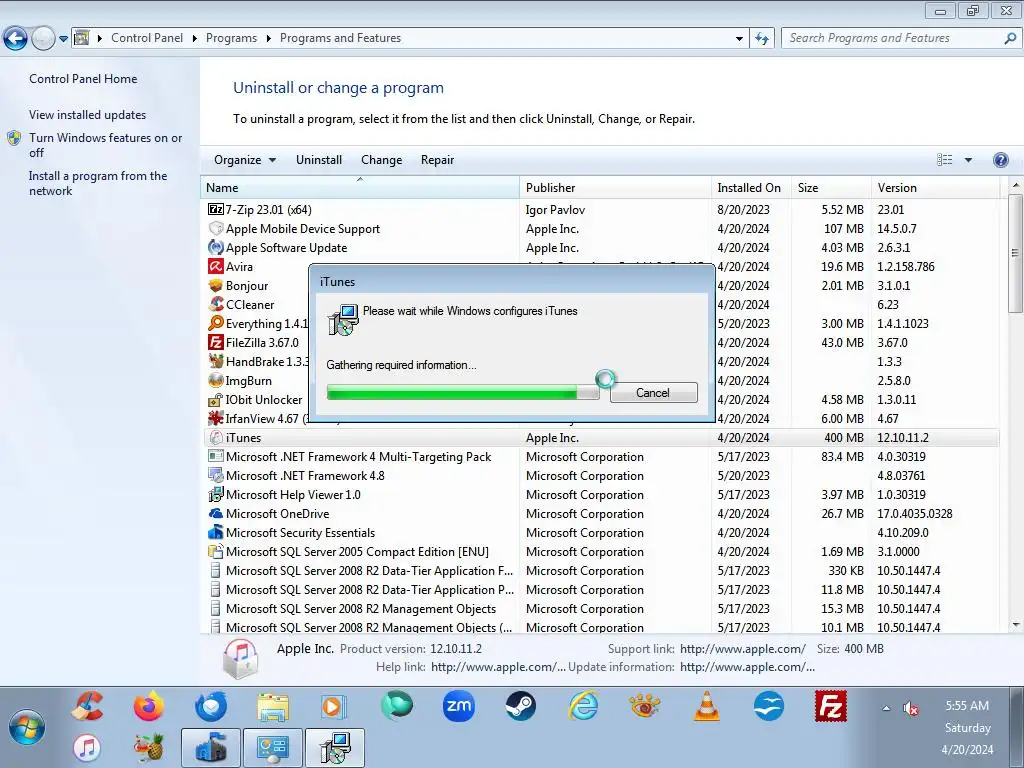This screenshot has width=1024, height=768.
Task: Sort by Installed On column header
Action: pyautogui.click(x=752, y=187)
